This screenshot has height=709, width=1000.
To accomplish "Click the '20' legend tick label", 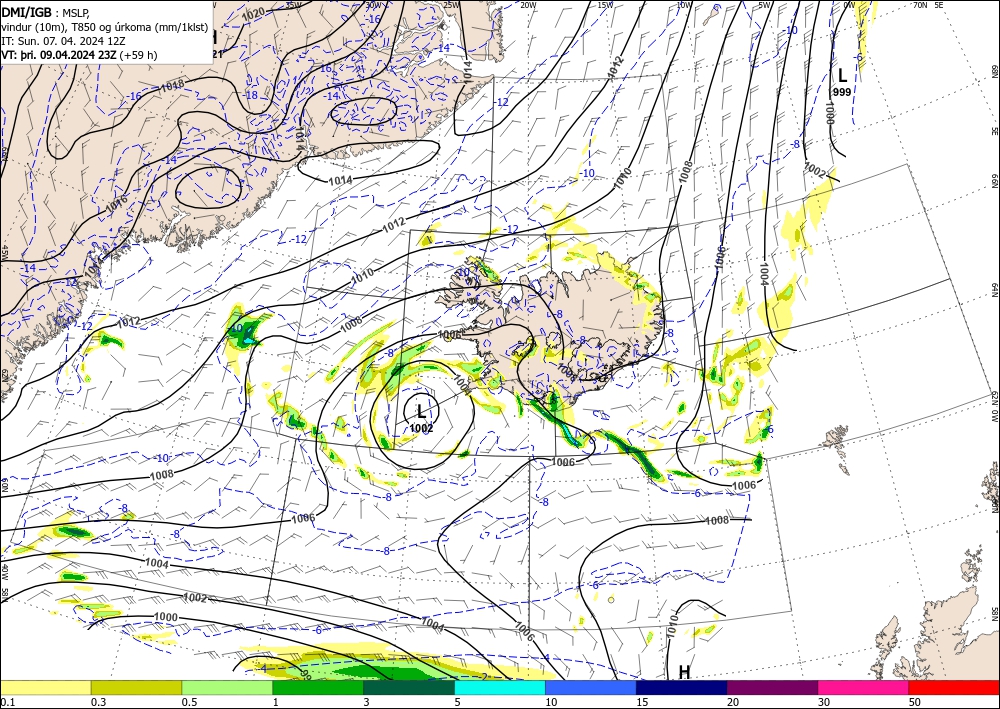I will (x=733, y=702).
